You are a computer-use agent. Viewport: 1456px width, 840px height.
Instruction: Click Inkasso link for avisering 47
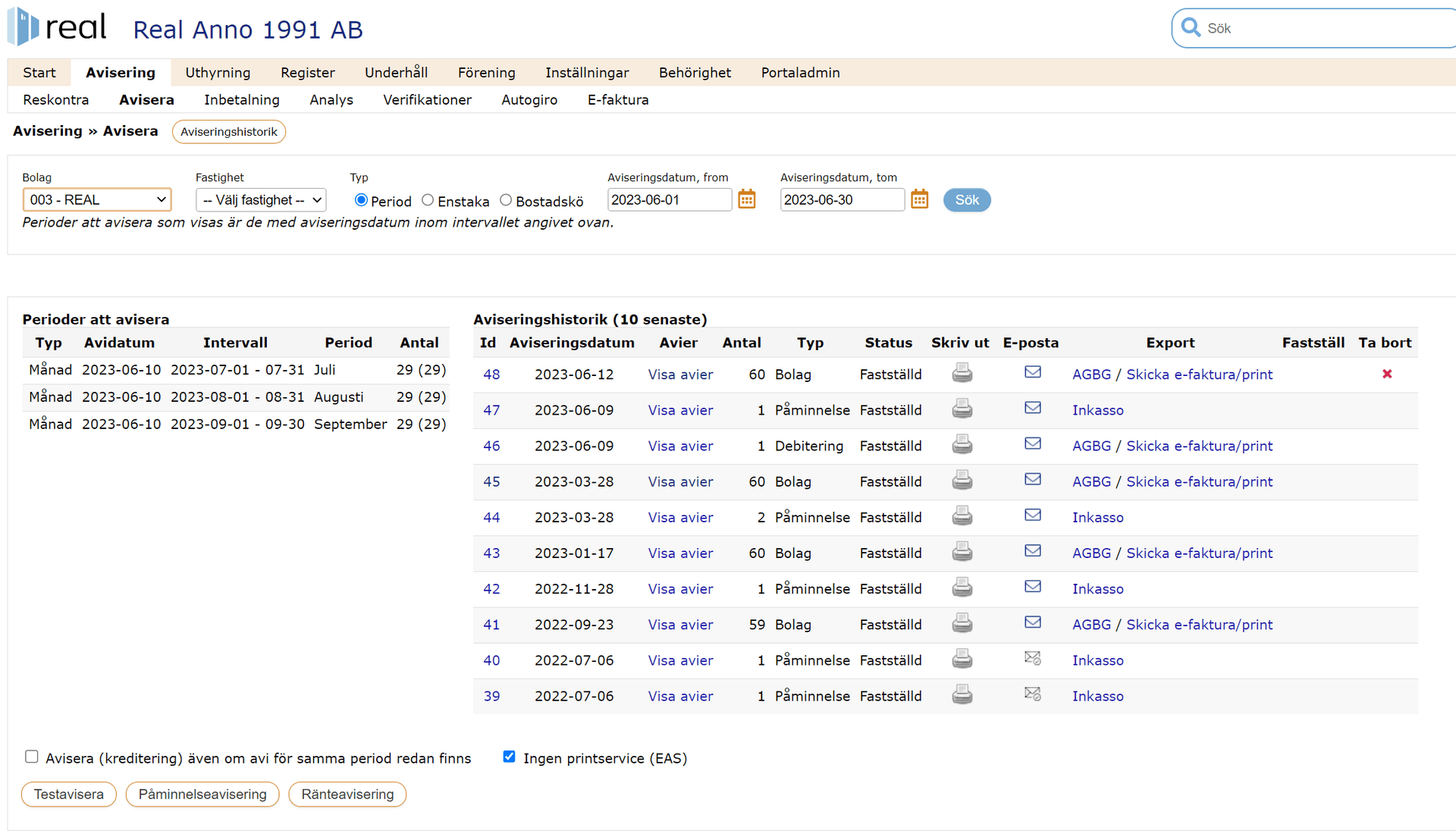point(1097,410)
